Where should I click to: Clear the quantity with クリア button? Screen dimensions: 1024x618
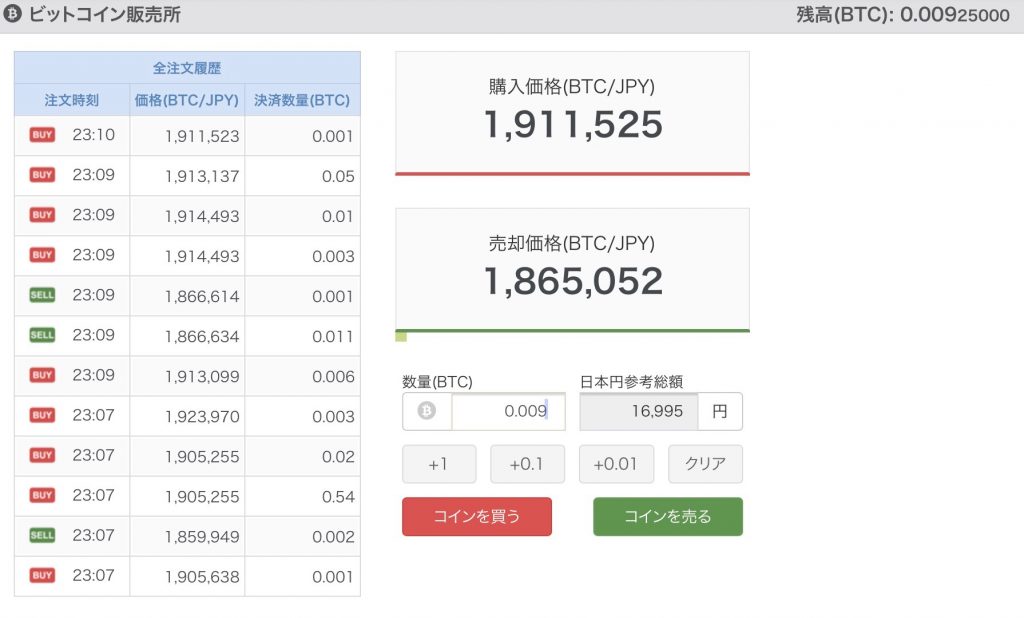[705, 464]
